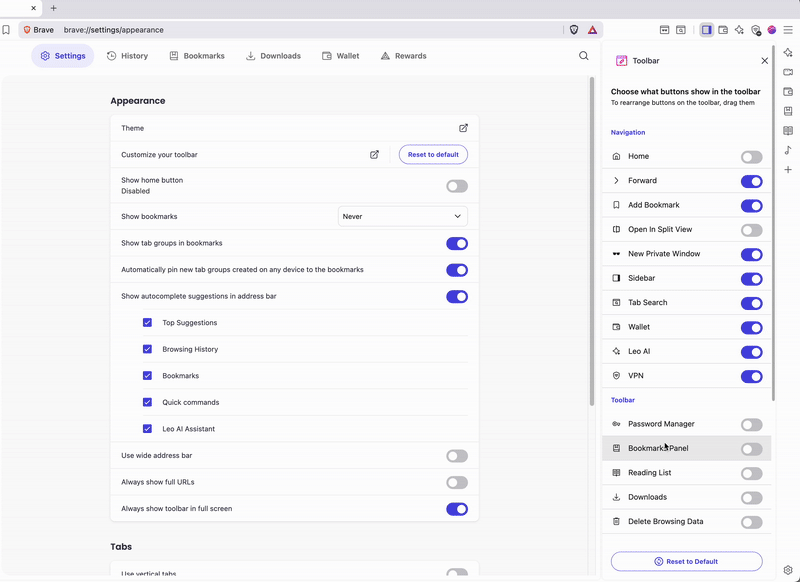Click the Brave Shields lion icon in address bar

point(574,30)
